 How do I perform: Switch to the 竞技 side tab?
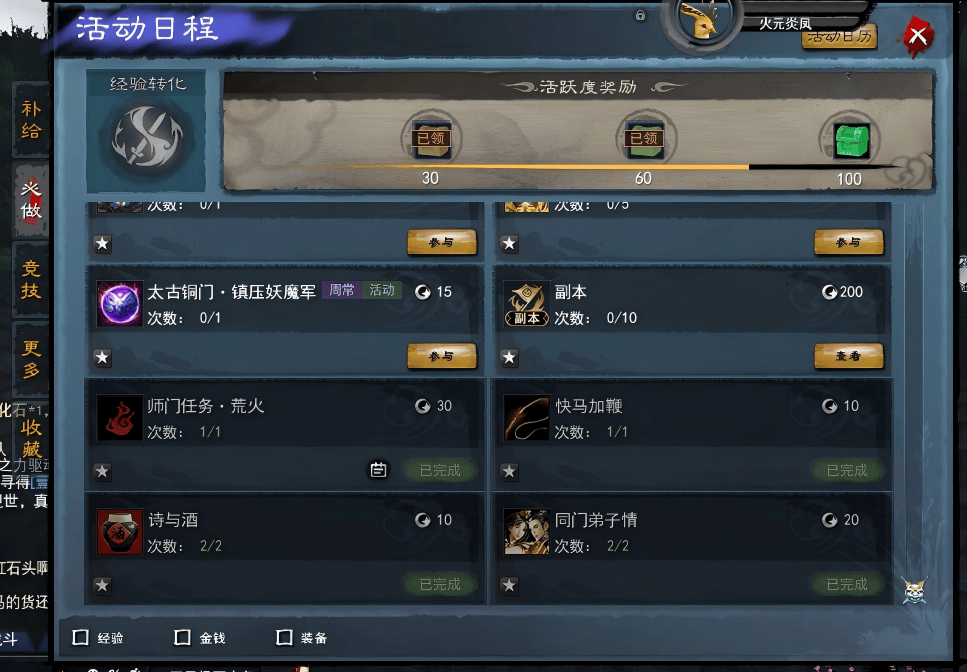[31, 279]
